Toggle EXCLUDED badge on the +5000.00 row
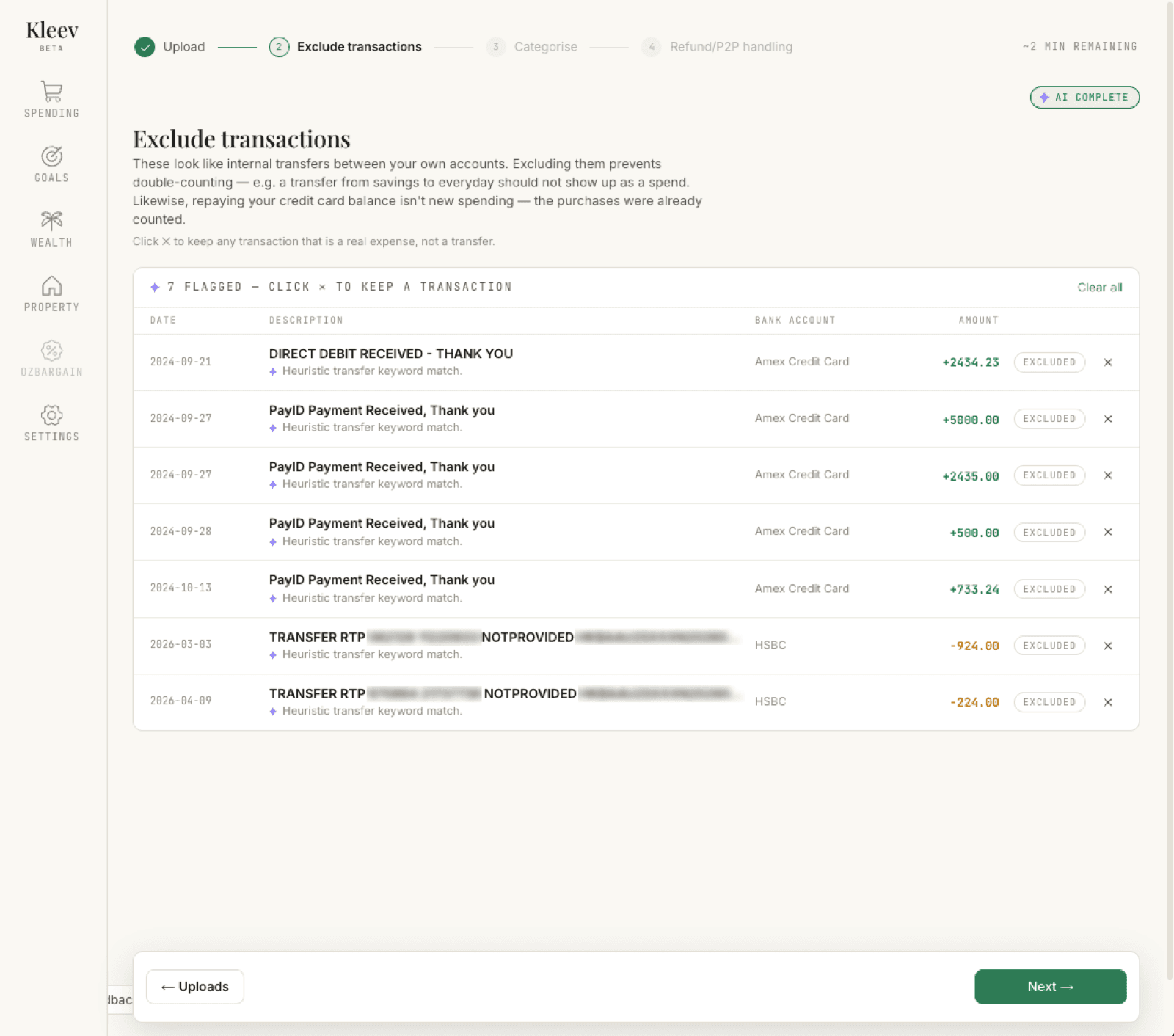The image size is (1174, 1036). 1049,419
